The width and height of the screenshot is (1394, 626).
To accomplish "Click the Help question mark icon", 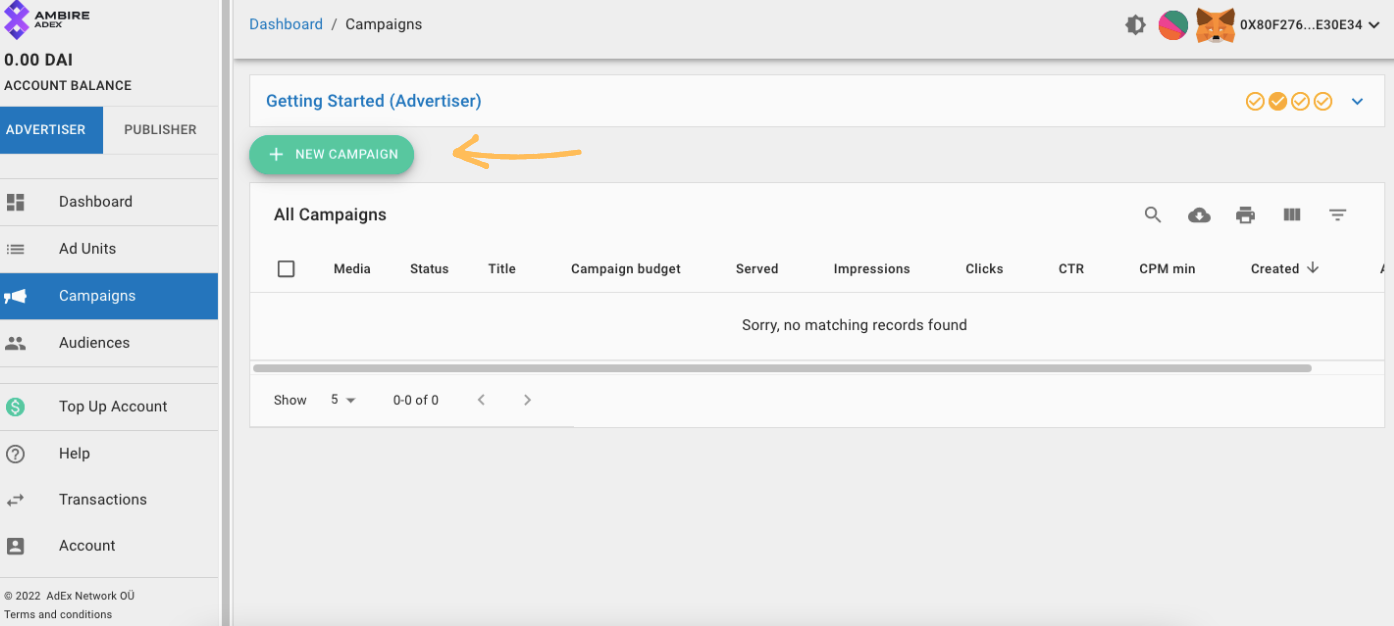I will tap(15, 454).
